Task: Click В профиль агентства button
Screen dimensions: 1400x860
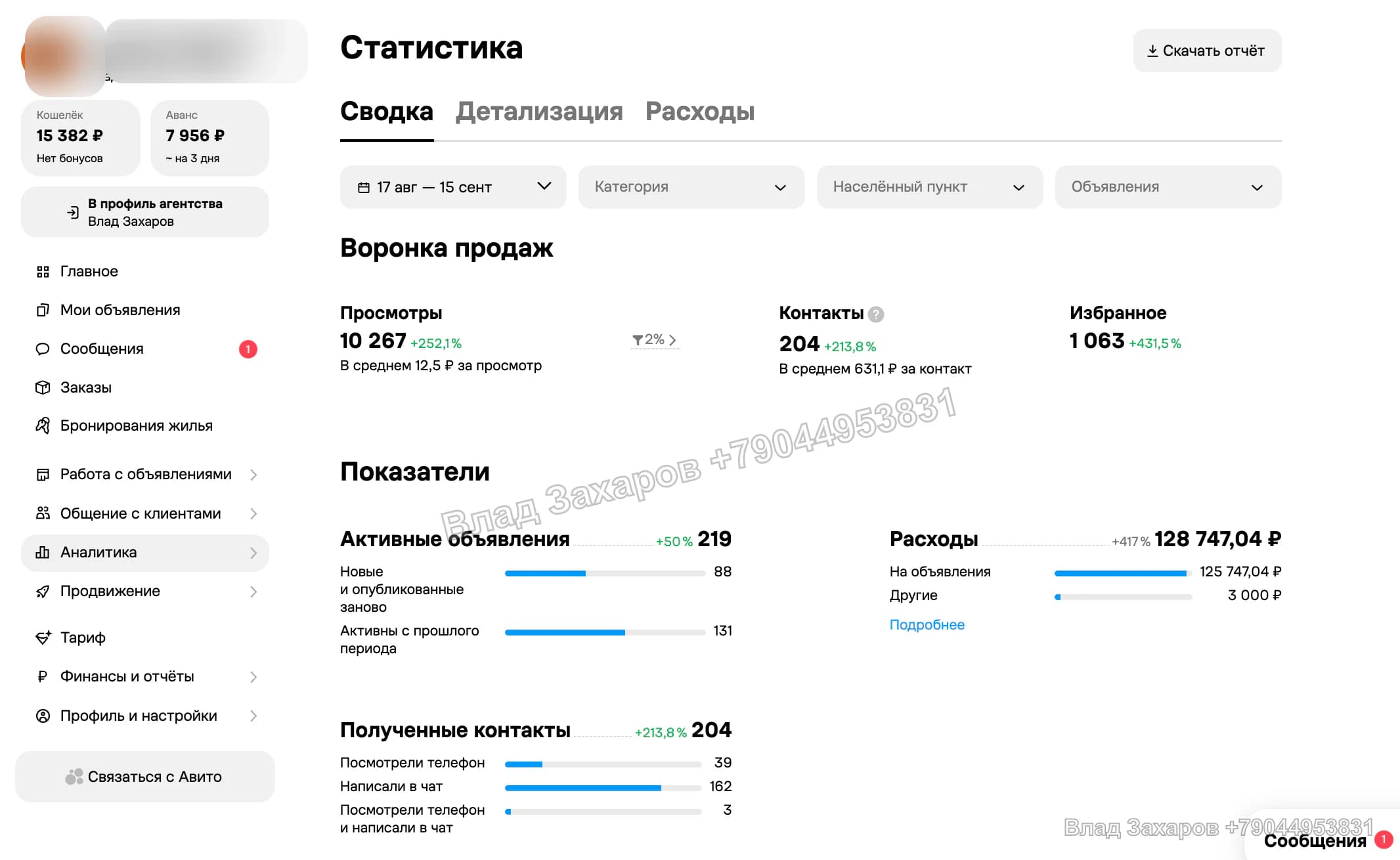Action: pyautogui.click(x=144, y=212)
